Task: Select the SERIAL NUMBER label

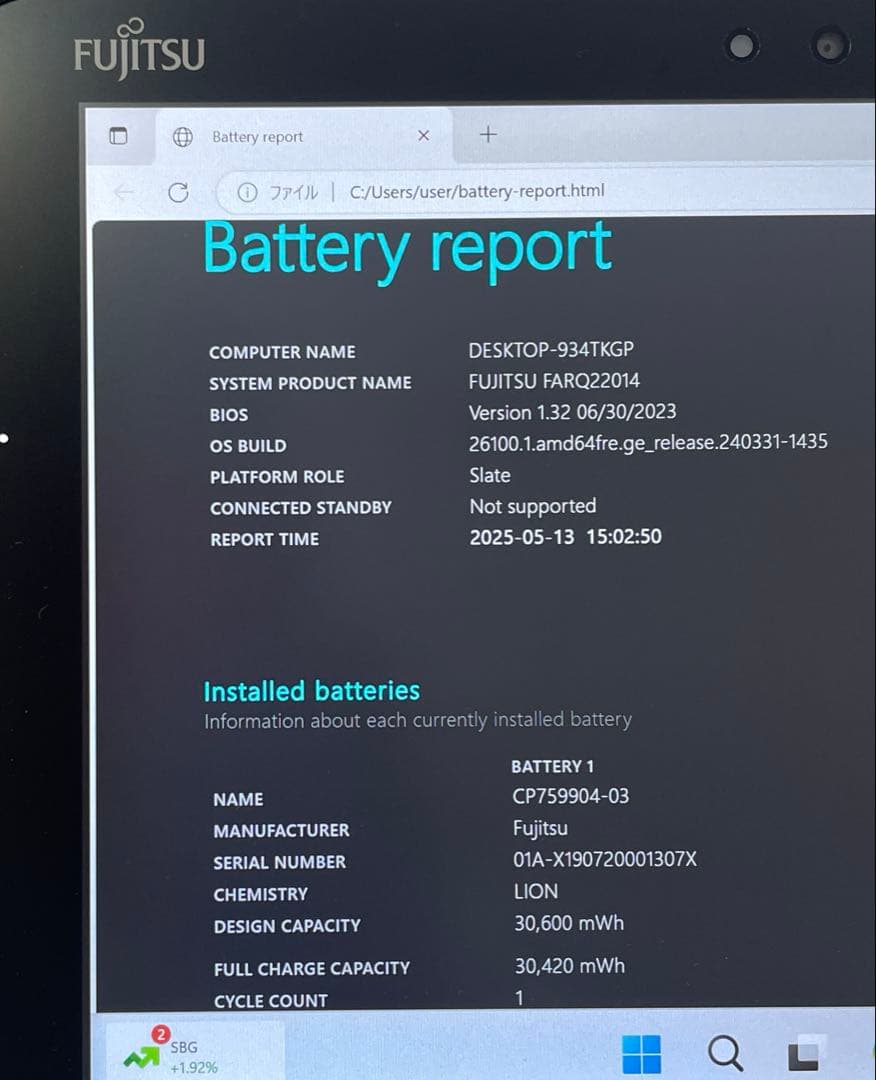Action: [280, 862]
